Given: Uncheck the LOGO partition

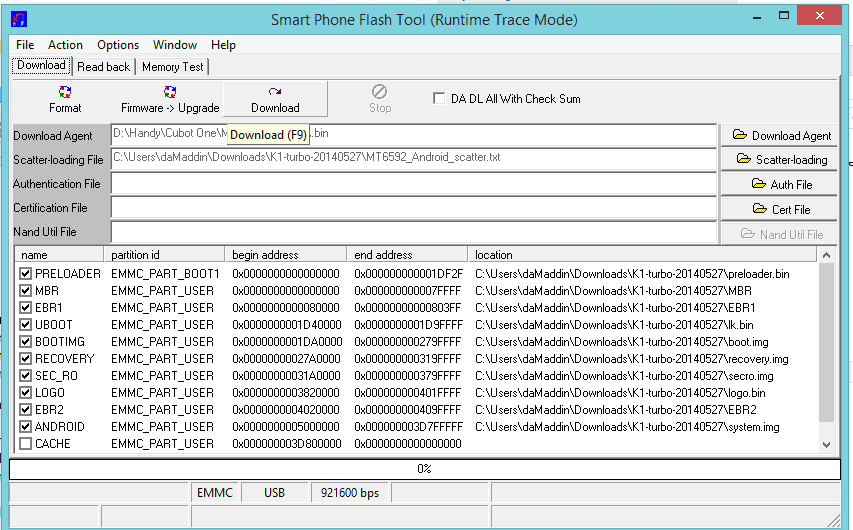Looking at the screenshot, I should point(25,393).
